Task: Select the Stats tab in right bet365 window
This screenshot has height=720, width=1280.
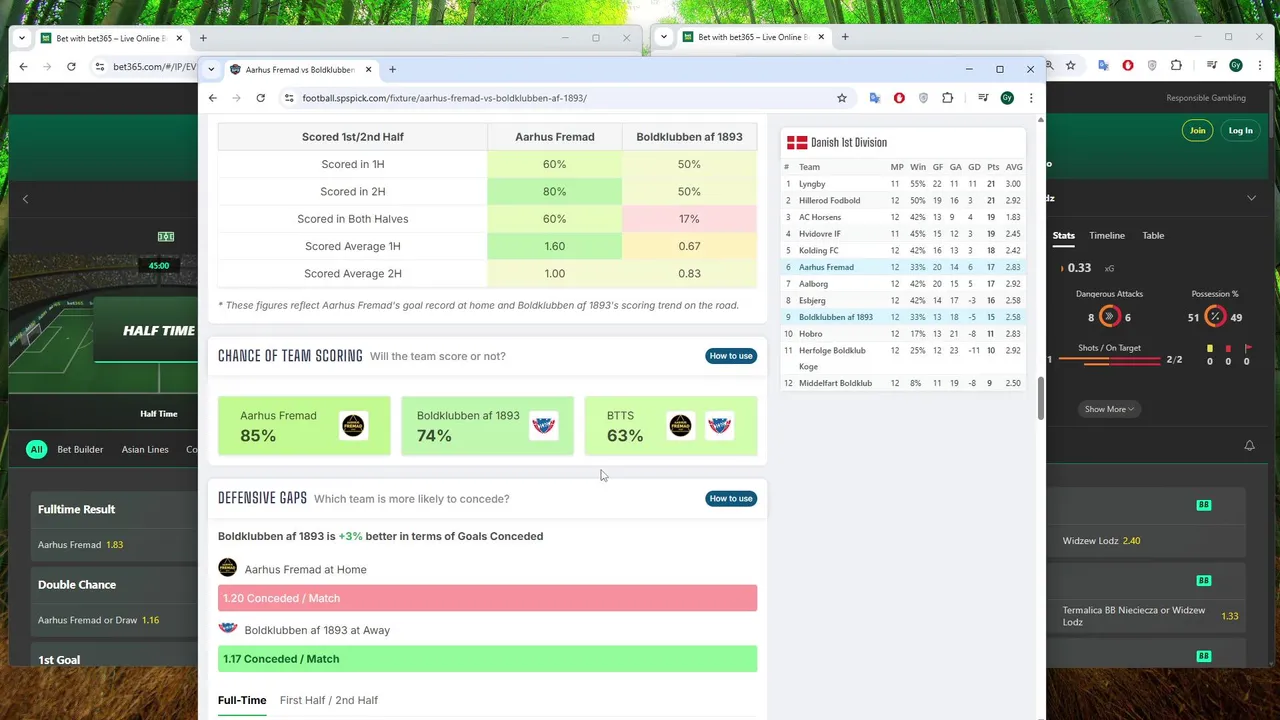Action: [x=1063, y=236]
